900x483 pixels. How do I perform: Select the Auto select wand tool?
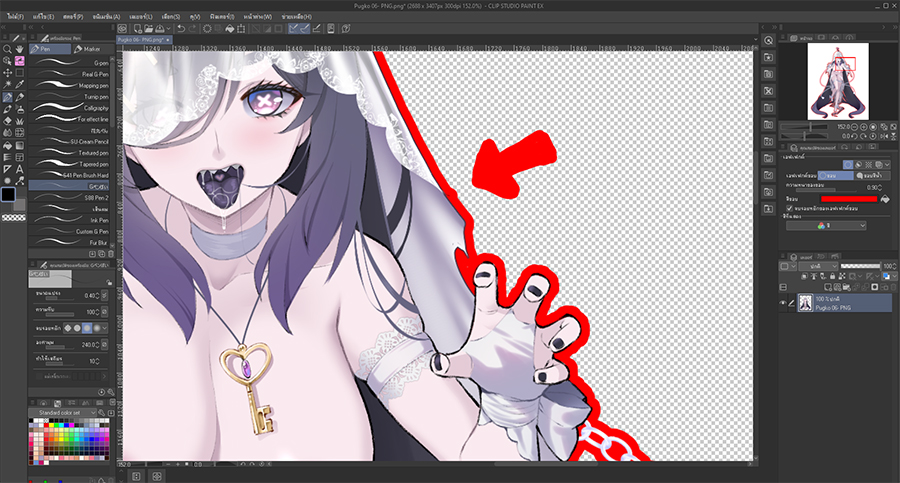(x=7, y=84)
